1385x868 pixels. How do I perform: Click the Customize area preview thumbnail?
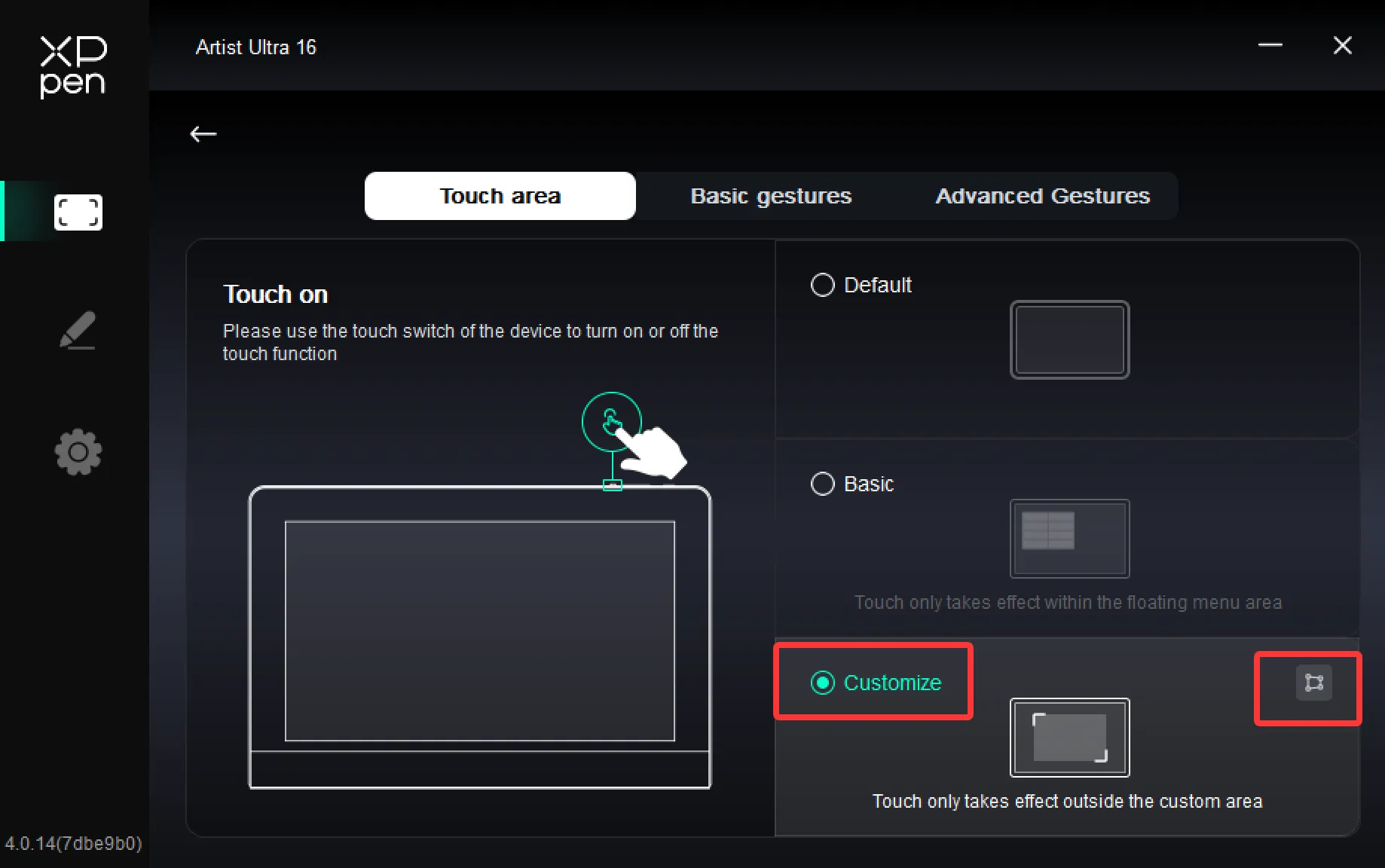pos(1069,738)
